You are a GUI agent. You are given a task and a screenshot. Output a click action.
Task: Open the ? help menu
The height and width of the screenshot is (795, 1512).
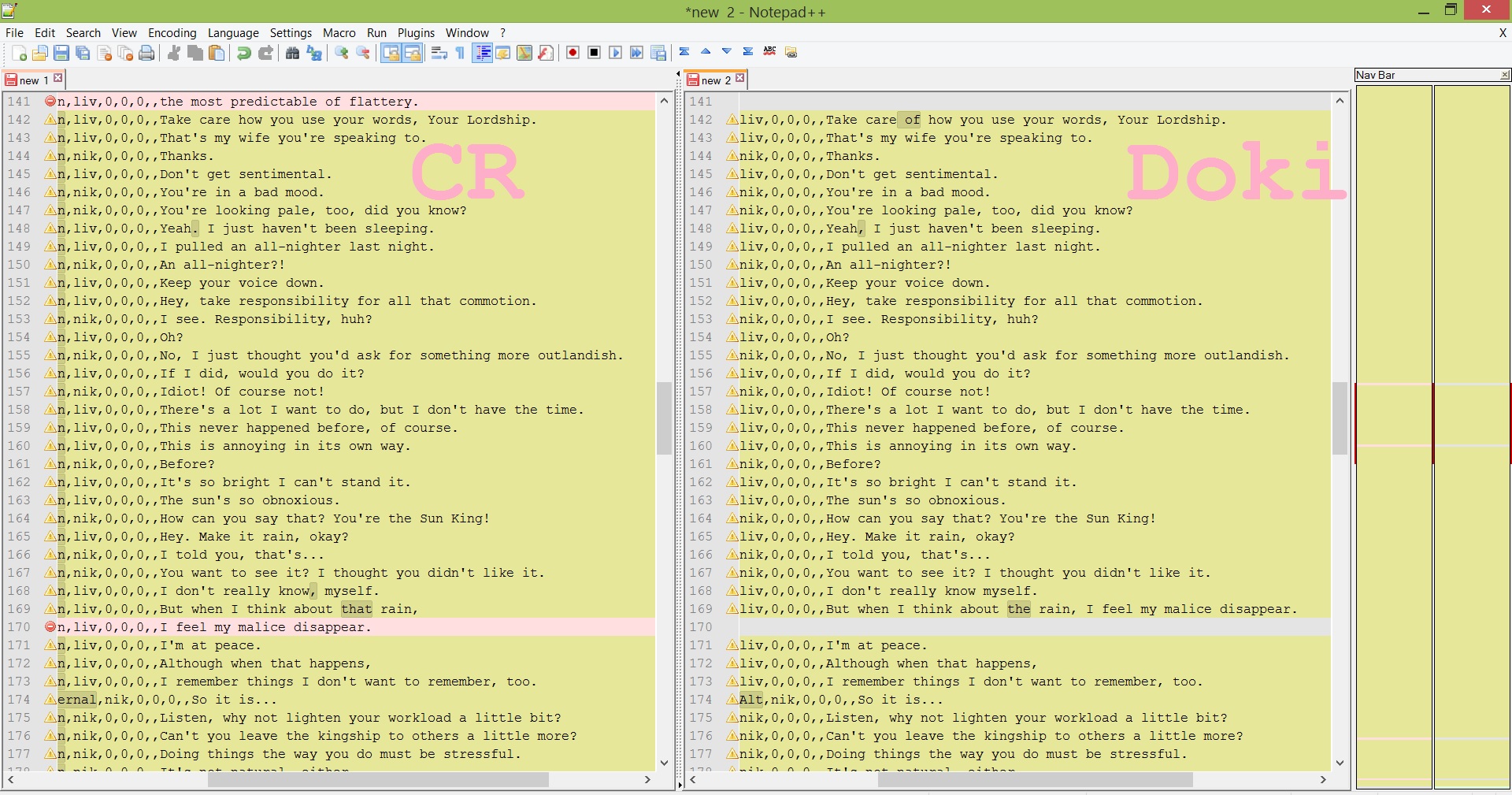(x=503, y=33)
